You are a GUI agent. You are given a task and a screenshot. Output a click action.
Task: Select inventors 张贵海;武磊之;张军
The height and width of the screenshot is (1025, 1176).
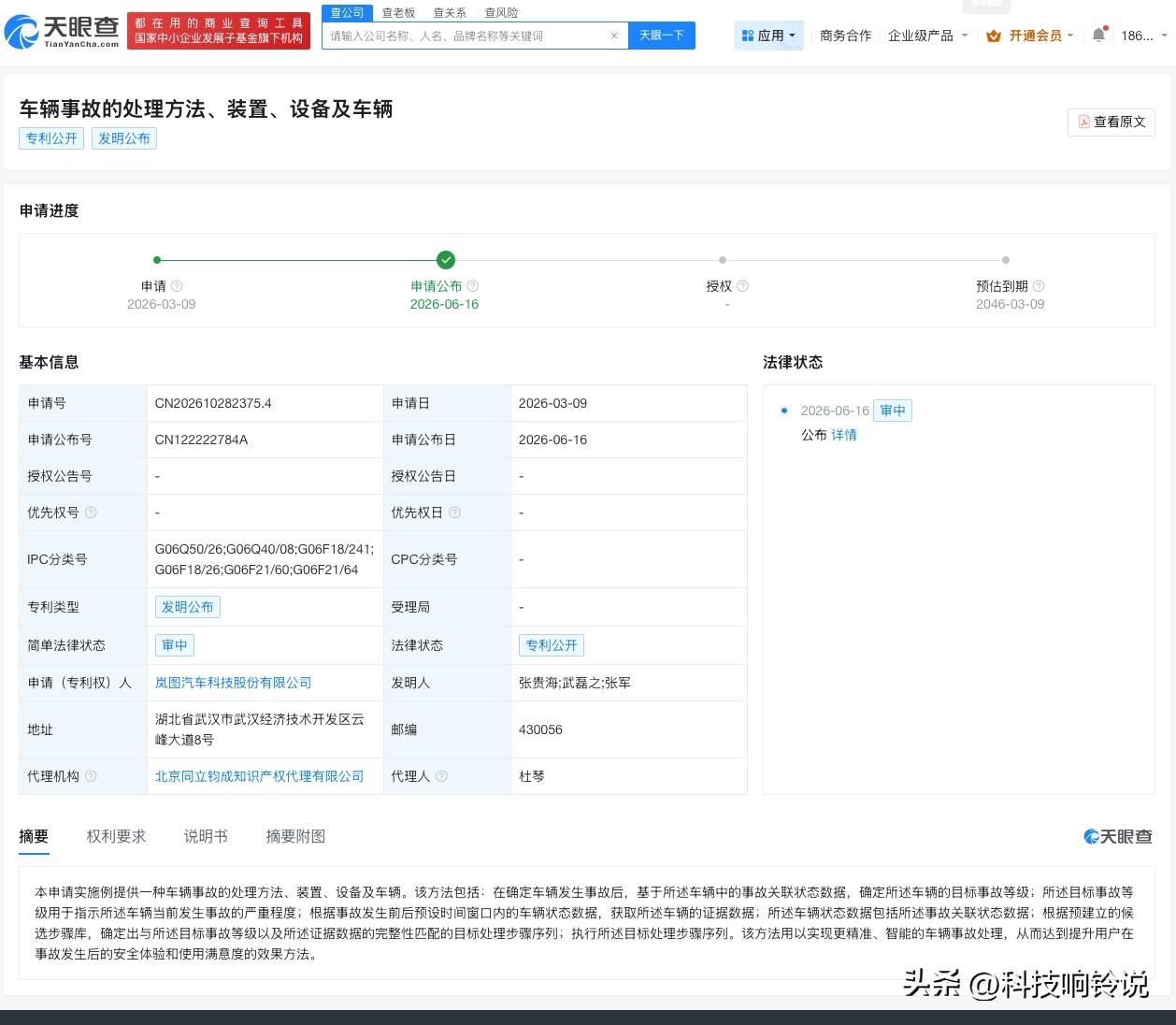pos(575,683)
